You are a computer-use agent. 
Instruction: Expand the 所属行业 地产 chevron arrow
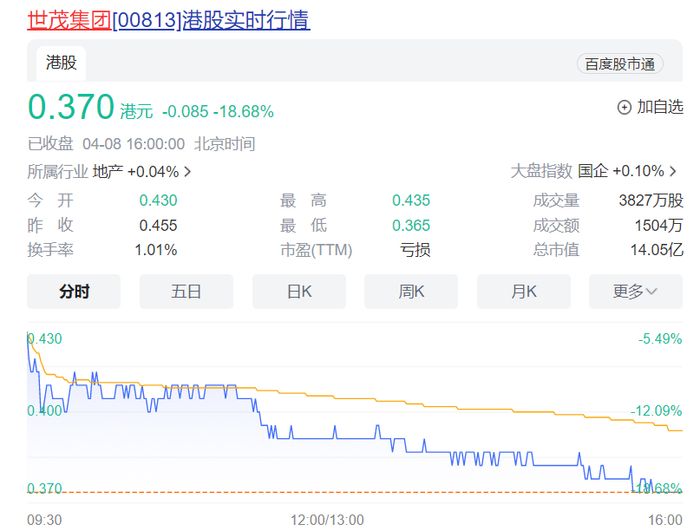pos(188,171)
